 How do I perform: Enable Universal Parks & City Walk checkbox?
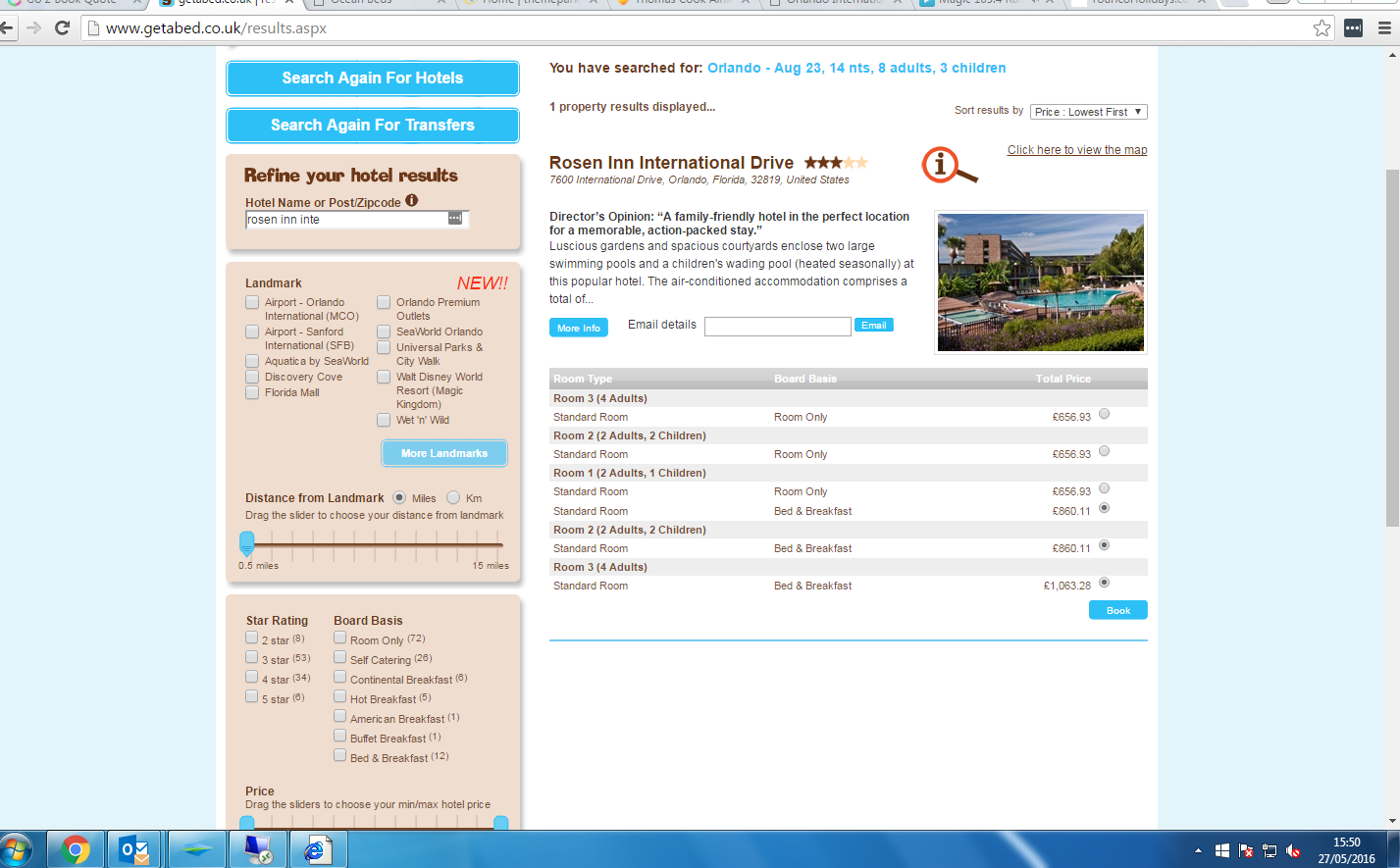click(384, 347)
